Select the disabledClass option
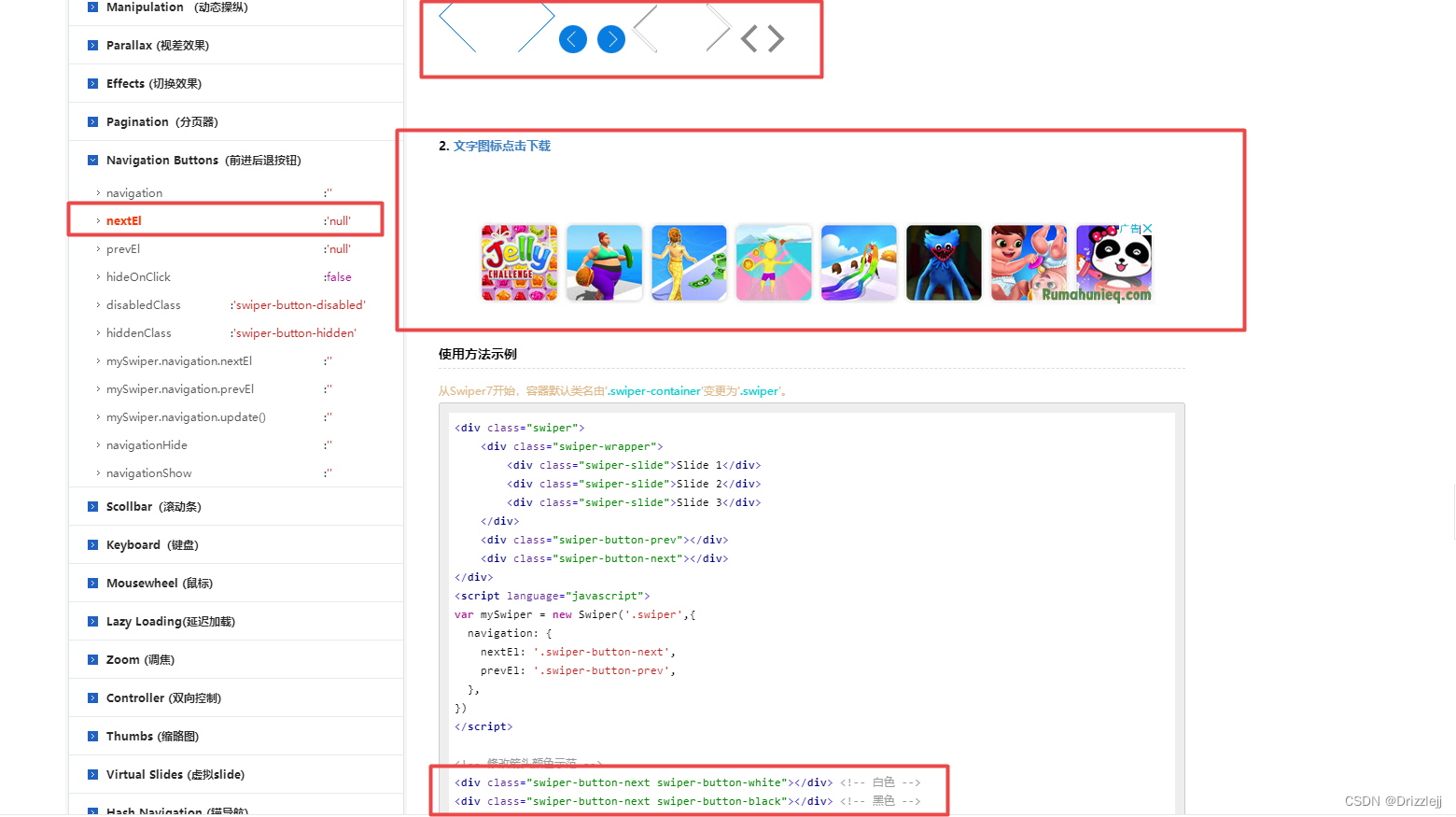Viewport: 1456px width, 817px height. [144, 305]
